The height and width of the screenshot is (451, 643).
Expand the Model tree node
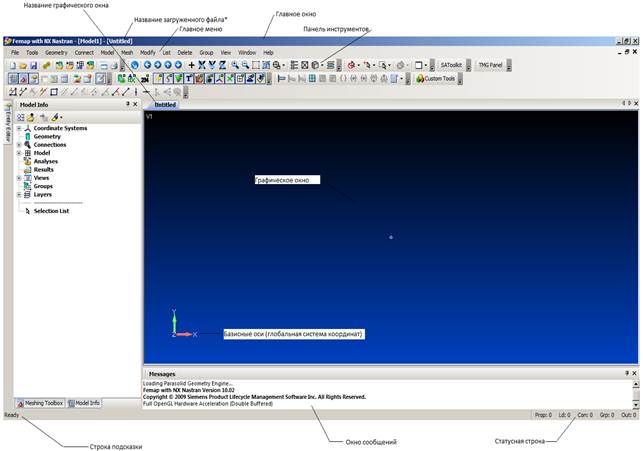coord(19,153)
